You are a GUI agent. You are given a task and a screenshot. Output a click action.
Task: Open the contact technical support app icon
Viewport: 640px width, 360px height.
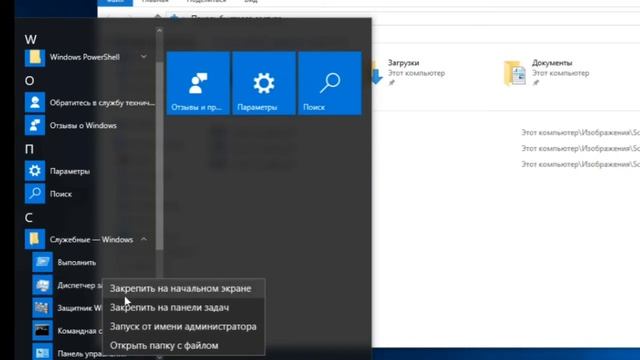tap(35, 102)
